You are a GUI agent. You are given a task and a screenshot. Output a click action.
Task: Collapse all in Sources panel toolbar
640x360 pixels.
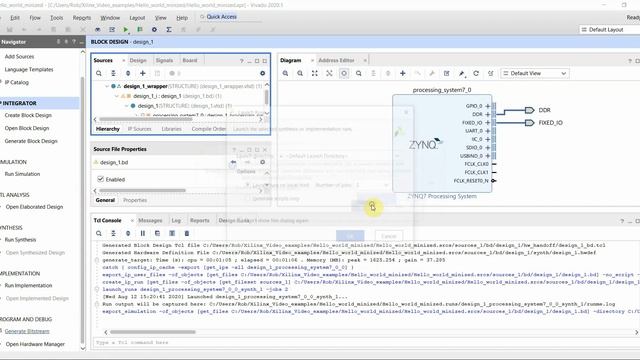tap(113, 73)
